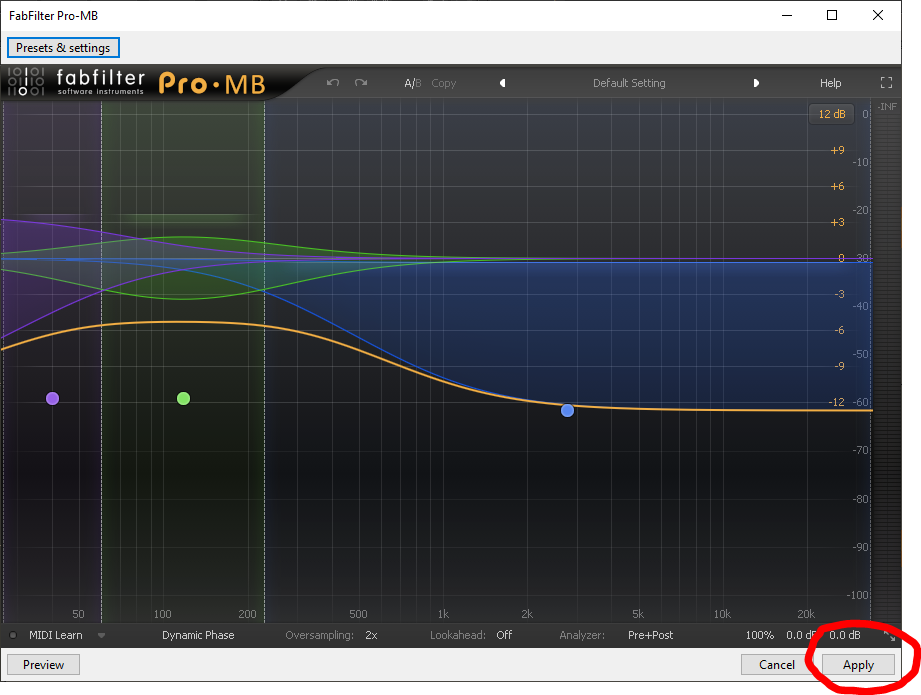
Task: Click the -INF meter label
Action: tap(887, 107)
